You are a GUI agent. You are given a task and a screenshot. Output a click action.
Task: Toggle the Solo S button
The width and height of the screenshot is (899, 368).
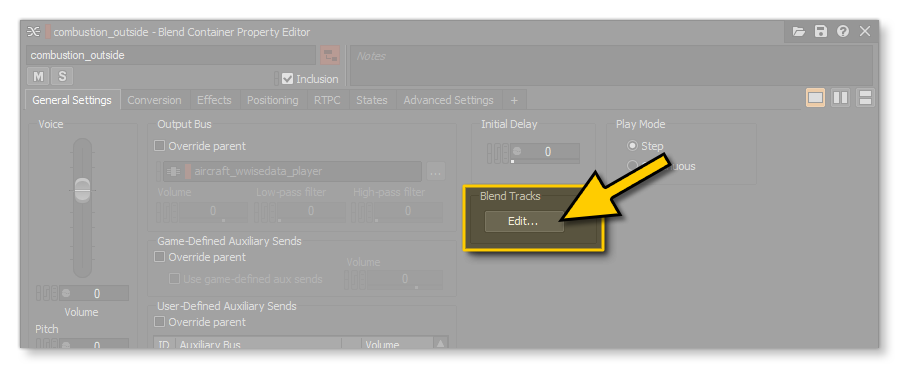(62, 76)
